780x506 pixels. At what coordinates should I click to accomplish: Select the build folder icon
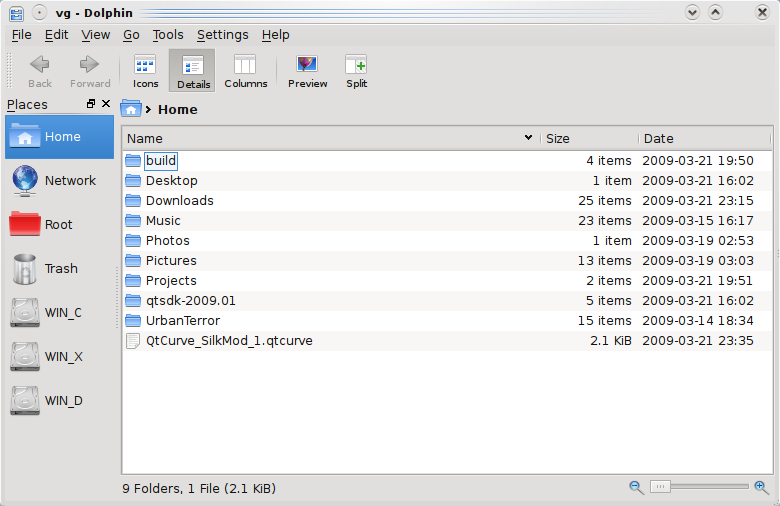click(133, 160)
